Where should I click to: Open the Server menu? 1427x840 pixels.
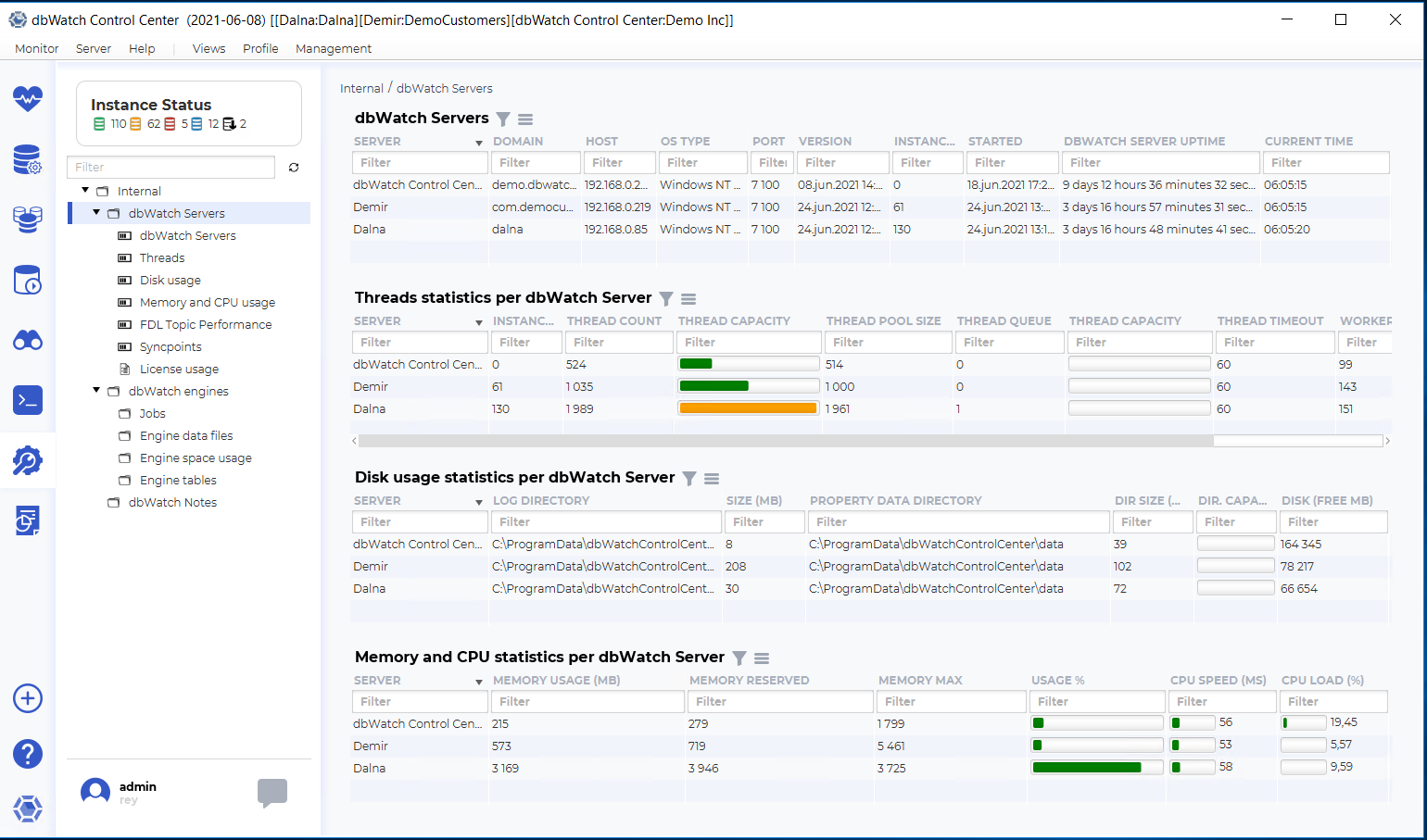[x=94, y=48]
